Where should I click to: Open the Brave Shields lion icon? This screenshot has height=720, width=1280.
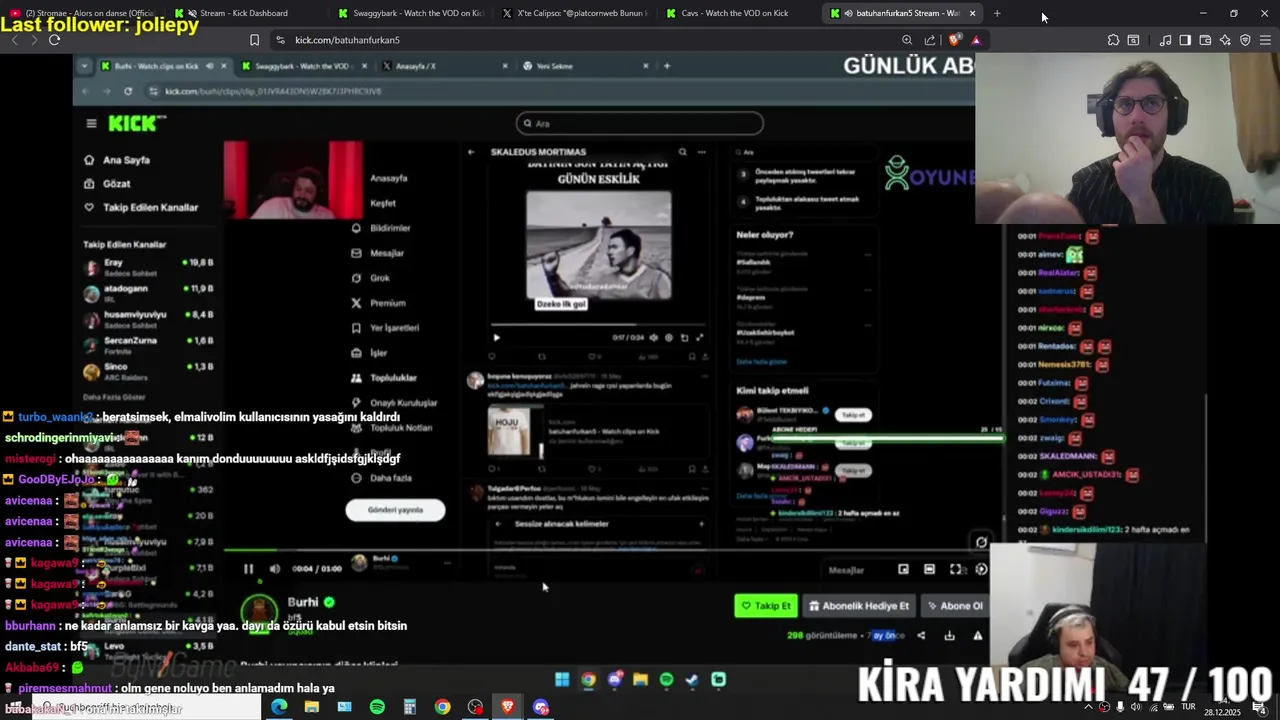[955, 40]
